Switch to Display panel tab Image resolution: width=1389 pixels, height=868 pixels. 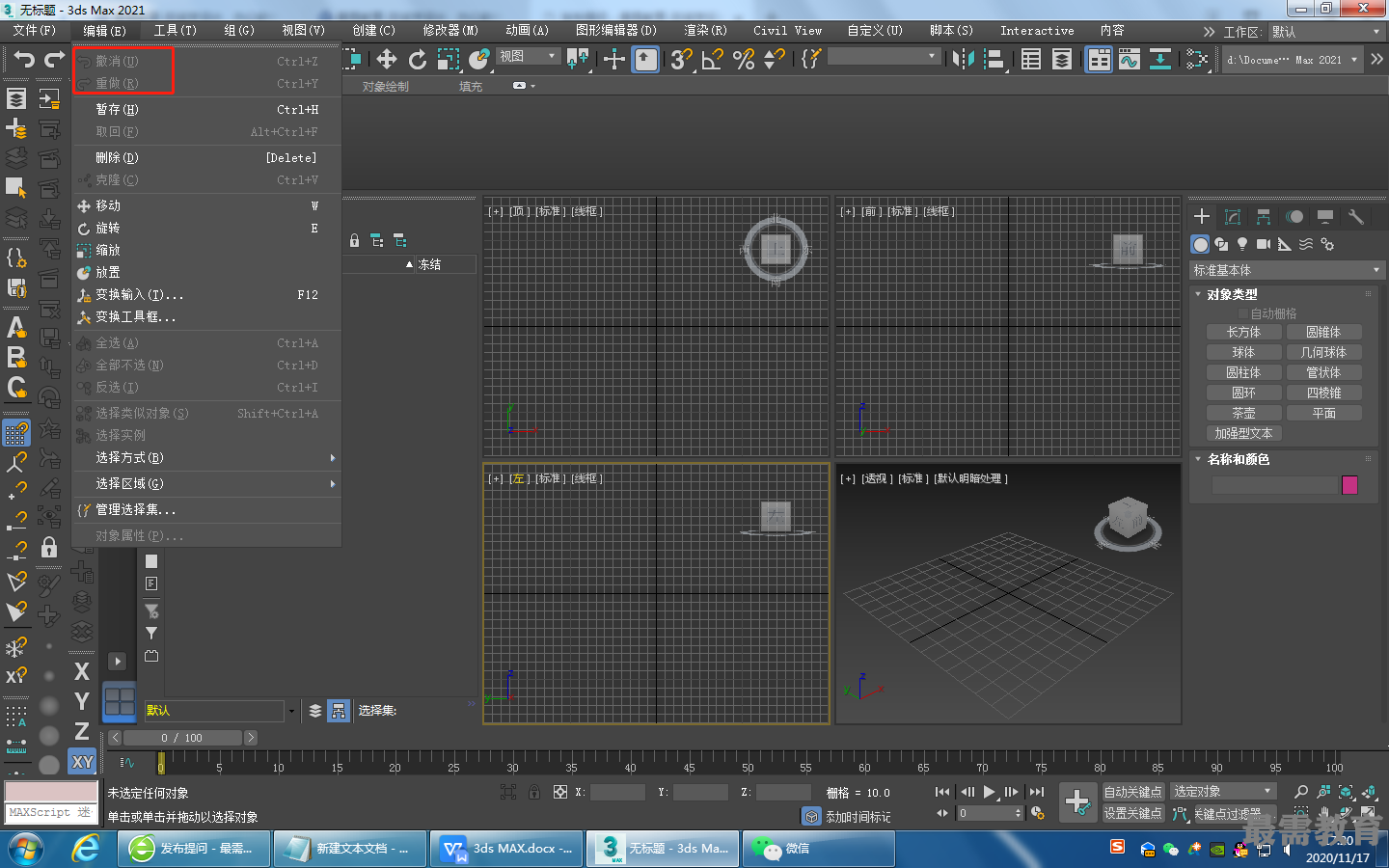1325,217
